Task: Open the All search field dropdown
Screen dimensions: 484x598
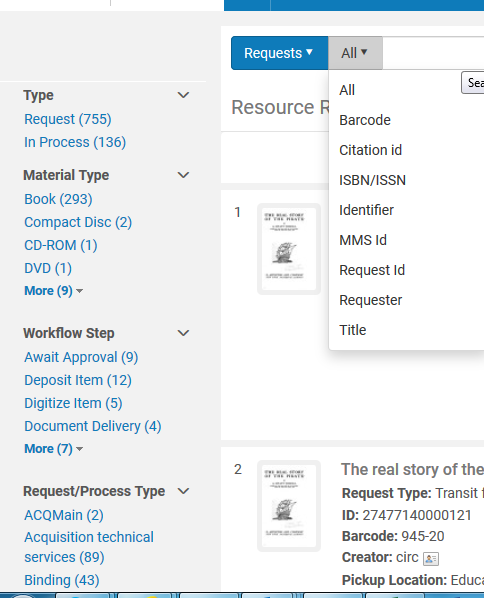Action: coord(355,53)
